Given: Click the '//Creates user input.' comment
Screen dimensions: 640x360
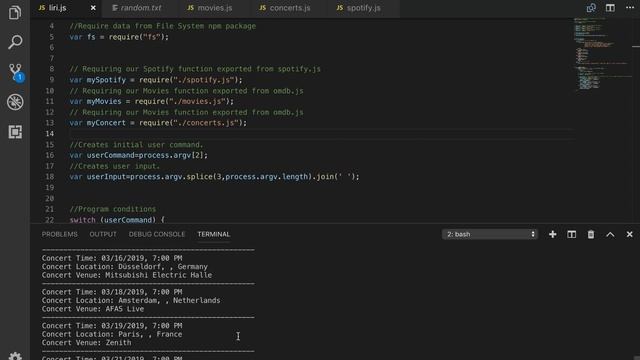Looking at the screenshot, I should (115, 166).
